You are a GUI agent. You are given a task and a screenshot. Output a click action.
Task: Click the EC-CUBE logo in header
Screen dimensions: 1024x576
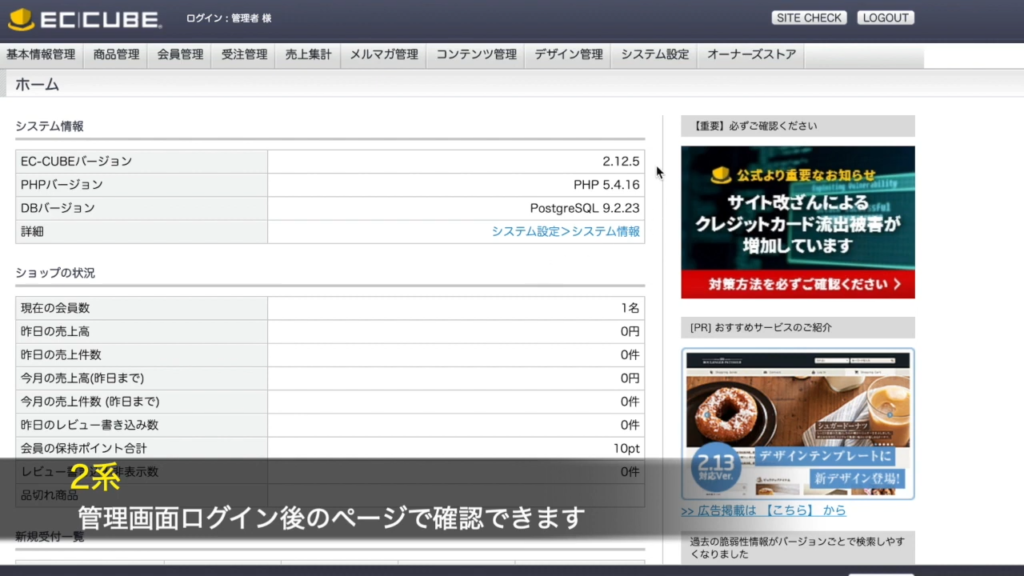coord(84,19)
